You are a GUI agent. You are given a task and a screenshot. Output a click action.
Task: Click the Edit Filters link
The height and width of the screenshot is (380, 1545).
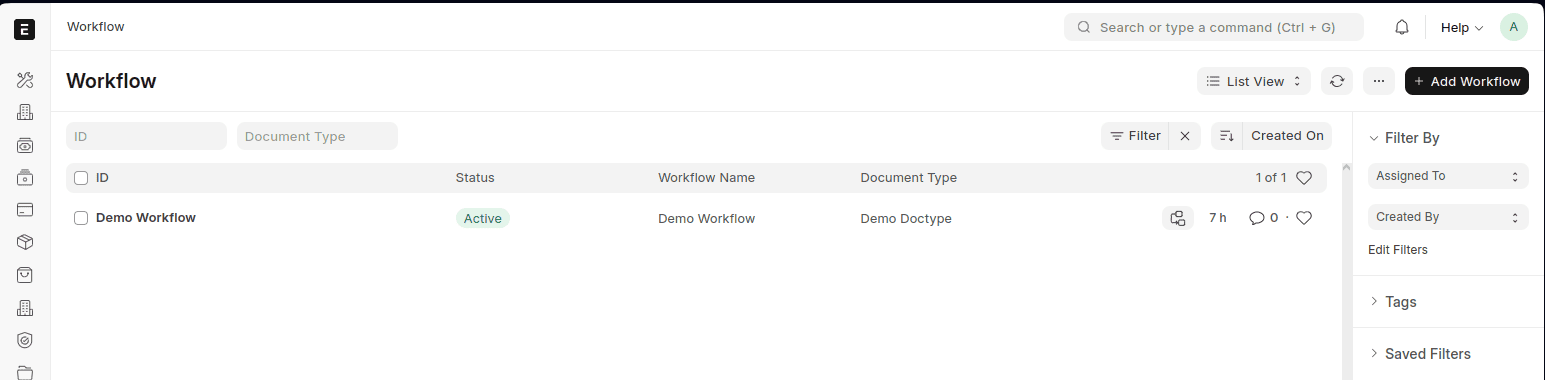tap(1398, 250)
